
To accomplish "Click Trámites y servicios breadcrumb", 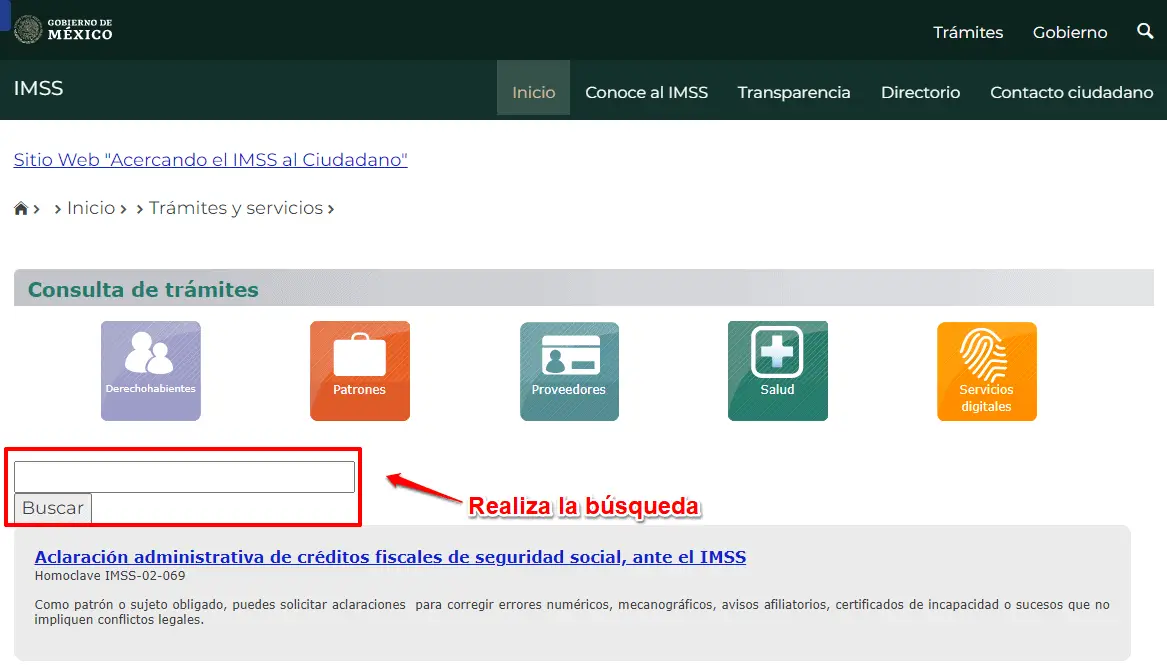I will [x=236, y=208].
